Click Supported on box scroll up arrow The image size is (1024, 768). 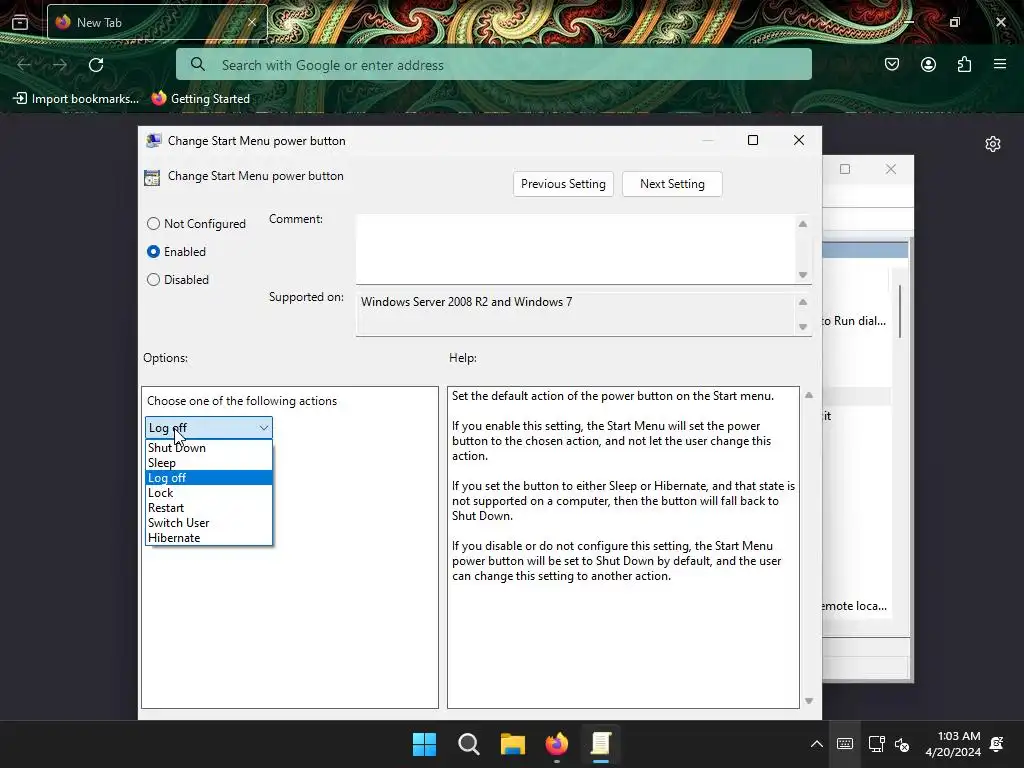(x=803, y=302)
